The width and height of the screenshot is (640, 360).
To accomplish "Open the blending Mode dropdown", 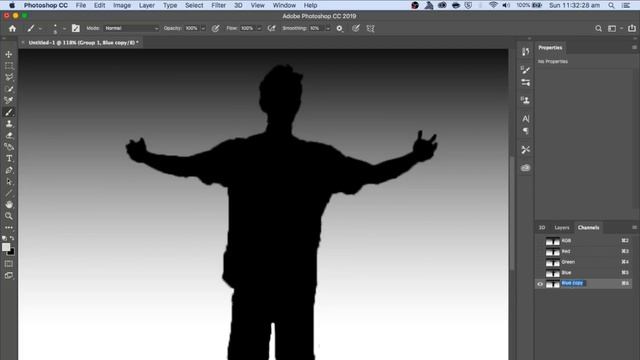I will [131, 28].
